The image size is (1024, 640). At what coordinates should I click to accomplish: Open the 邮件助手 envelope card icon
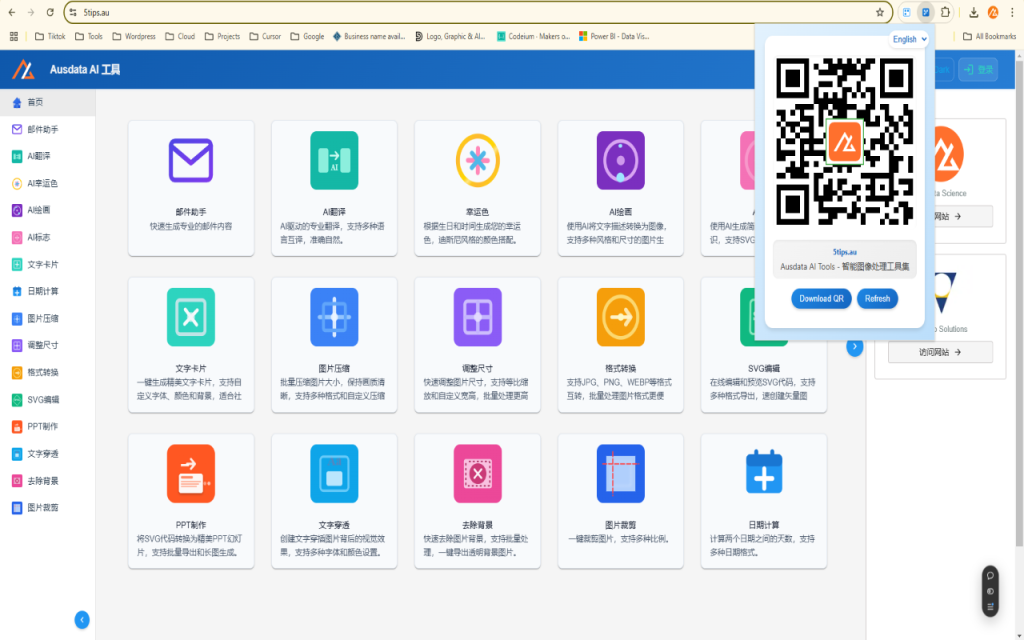pos(191,160)
